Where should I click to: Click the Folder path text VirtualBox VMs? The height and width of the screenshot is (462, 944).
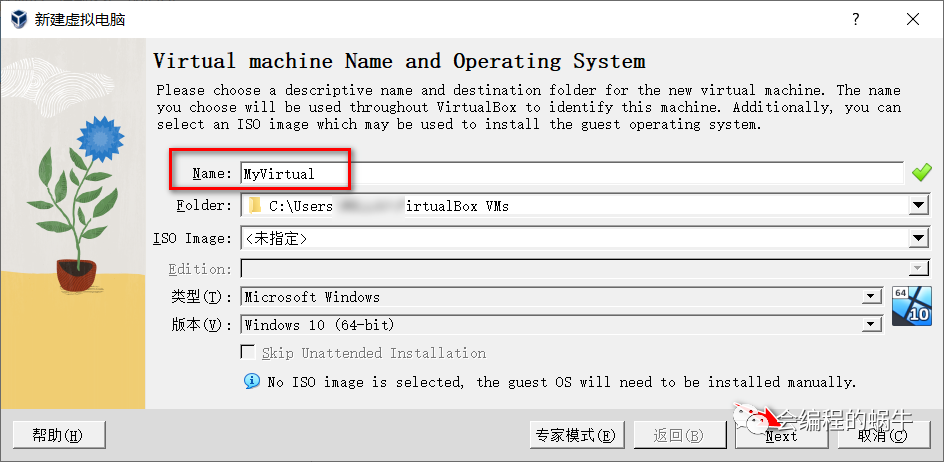458,206
